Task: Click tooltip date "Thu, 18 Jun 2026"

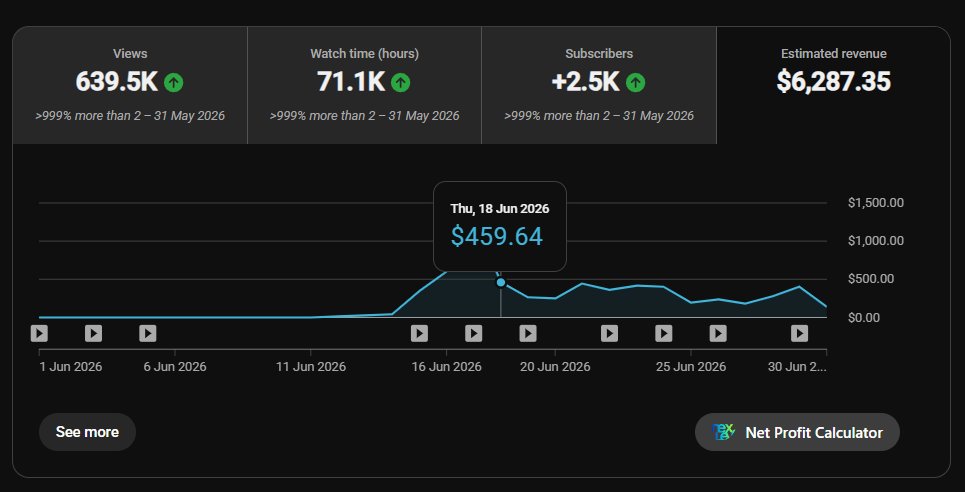Action: 500,209
